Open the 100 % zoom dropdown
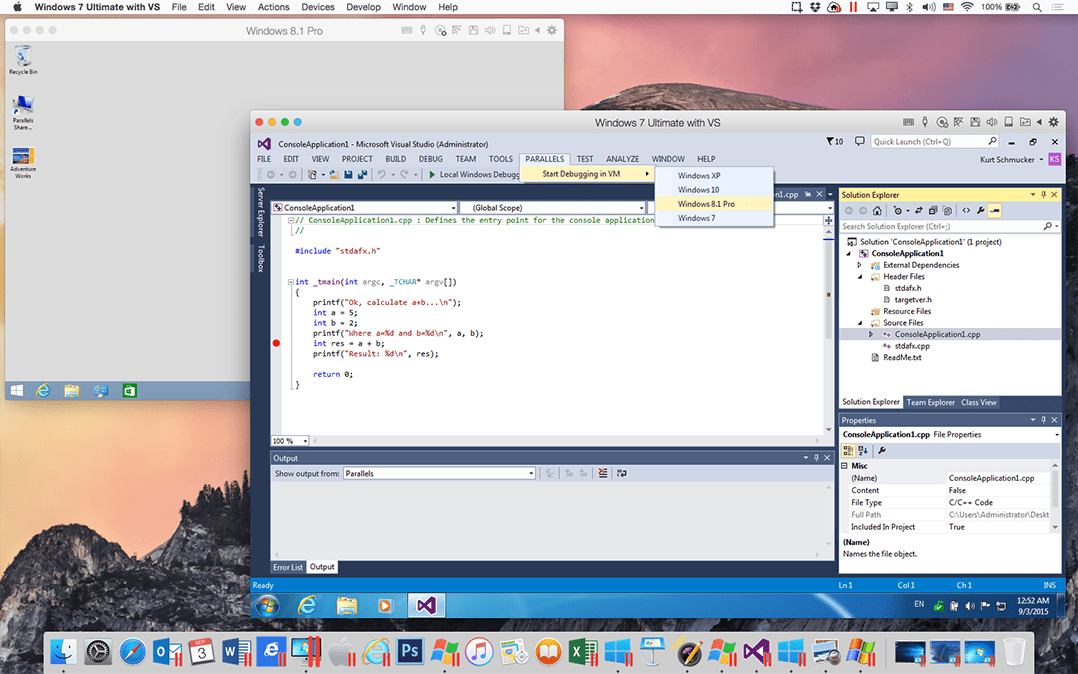Image resolution: width=1078 pixels, height=674 pixels. point(290,441)
